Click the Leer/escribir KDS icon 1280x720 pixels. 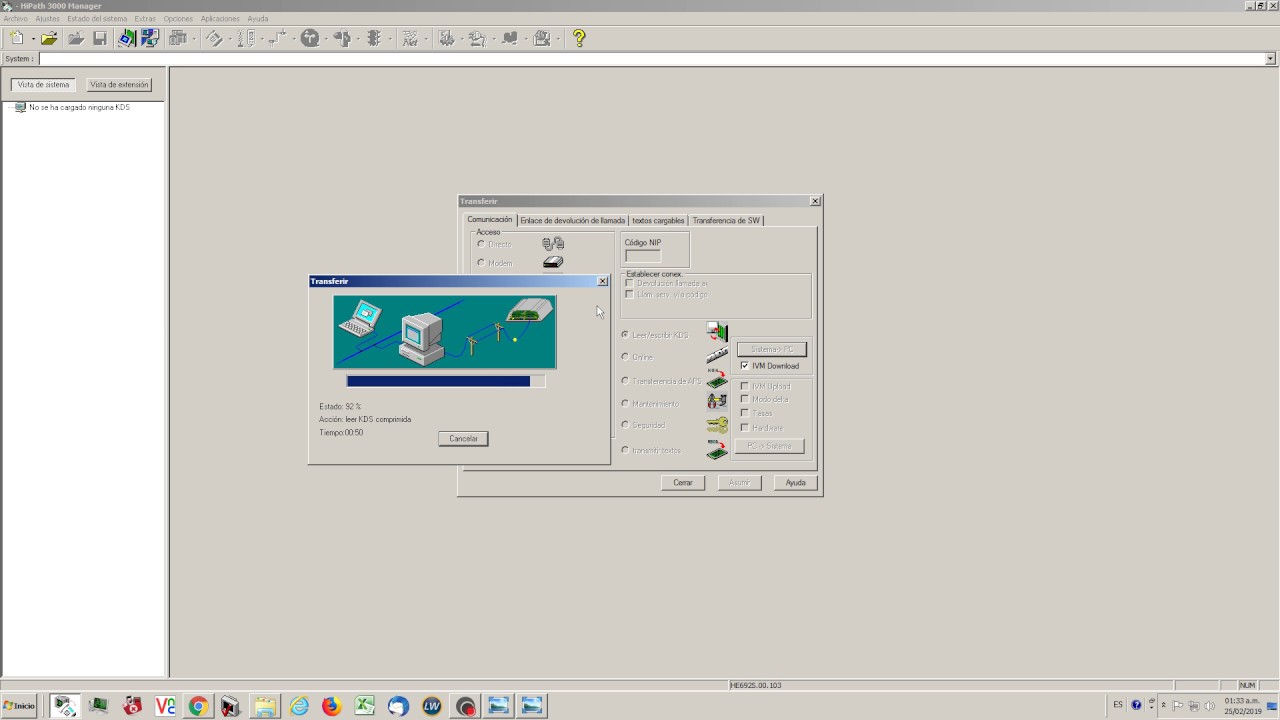pyautogui.click(x=717, y=332)
